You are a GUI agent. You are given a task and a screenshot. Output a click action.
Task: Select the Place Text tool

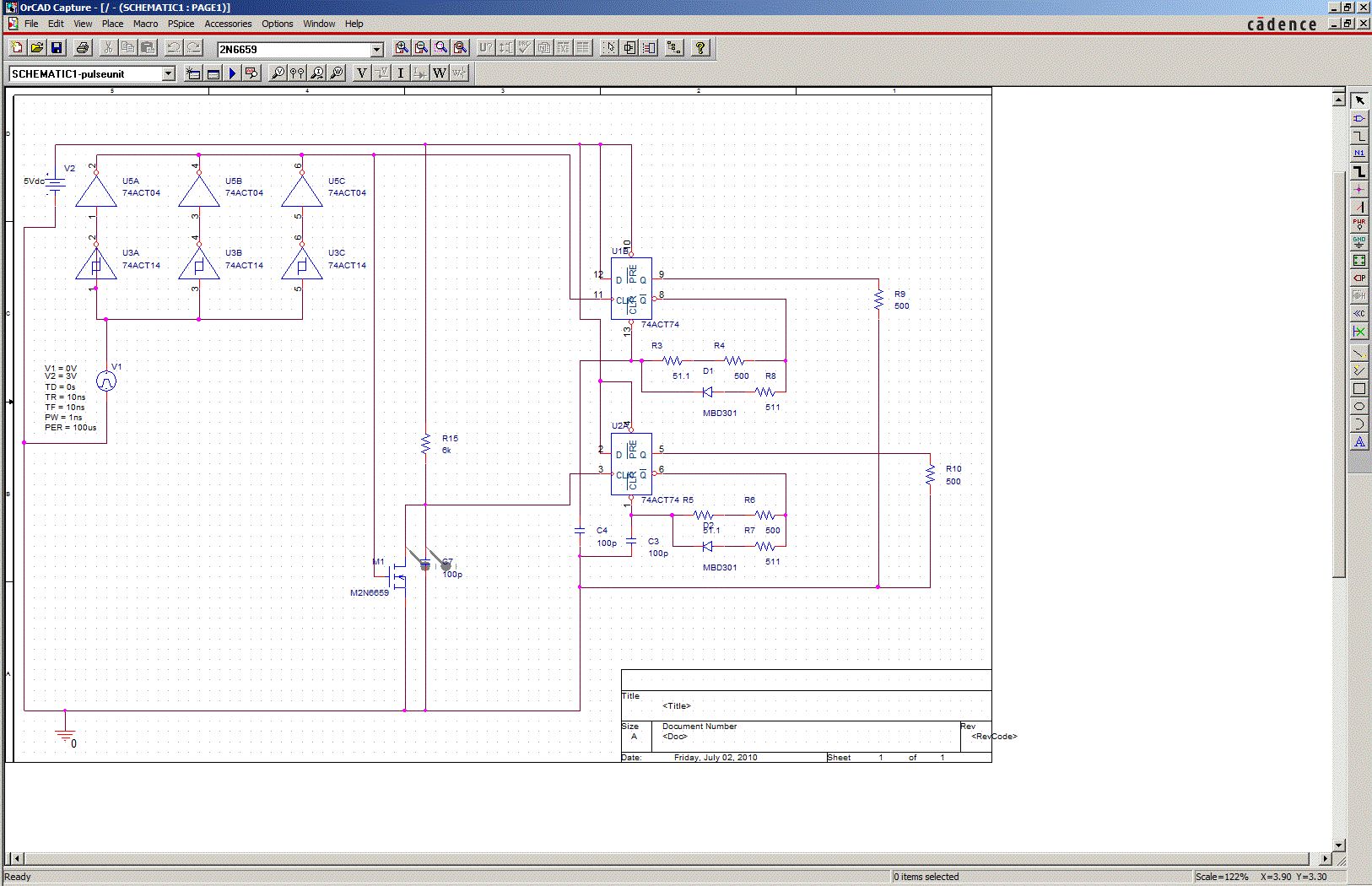[x=1358, y=442]
